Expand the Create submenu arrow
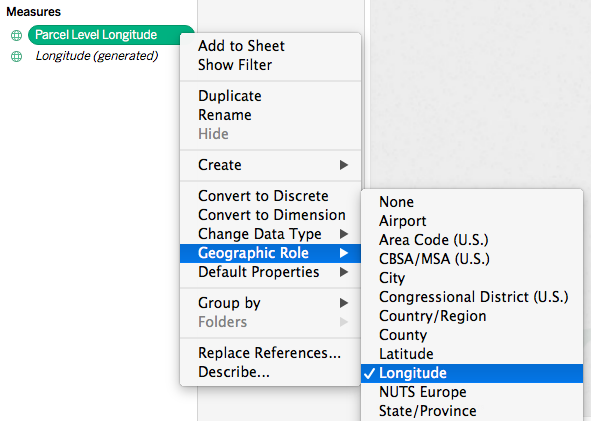 click(x=343, y=165)
